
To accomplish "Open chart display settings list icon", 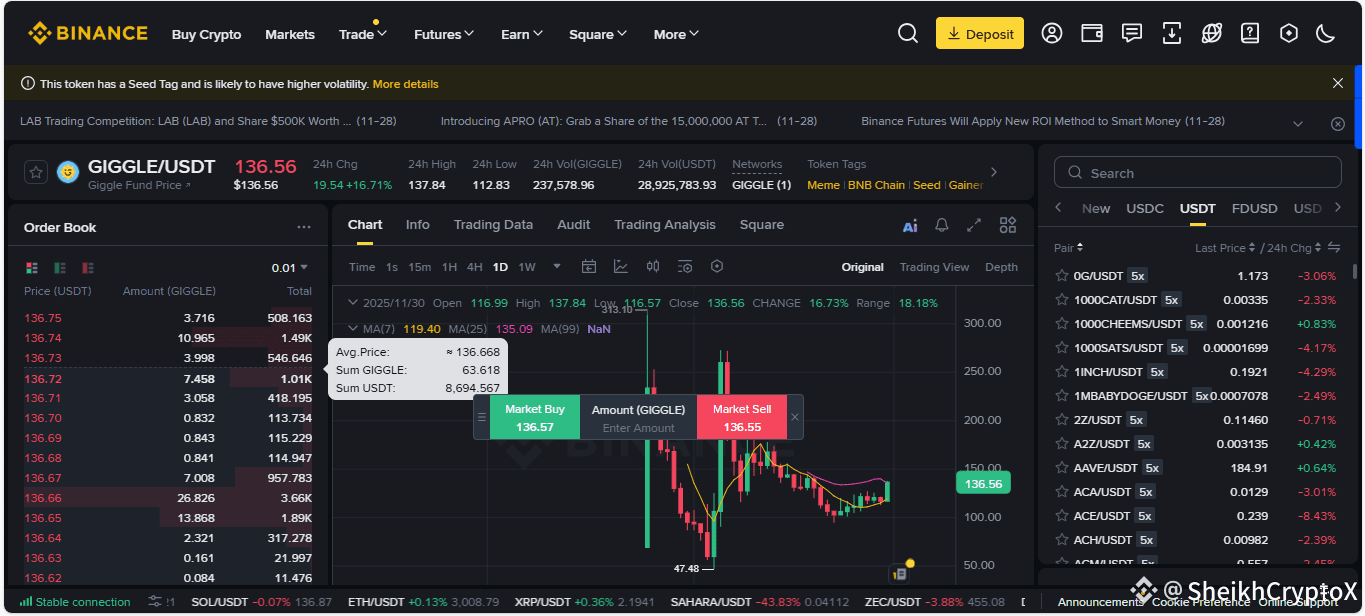I will click(685, 266).
